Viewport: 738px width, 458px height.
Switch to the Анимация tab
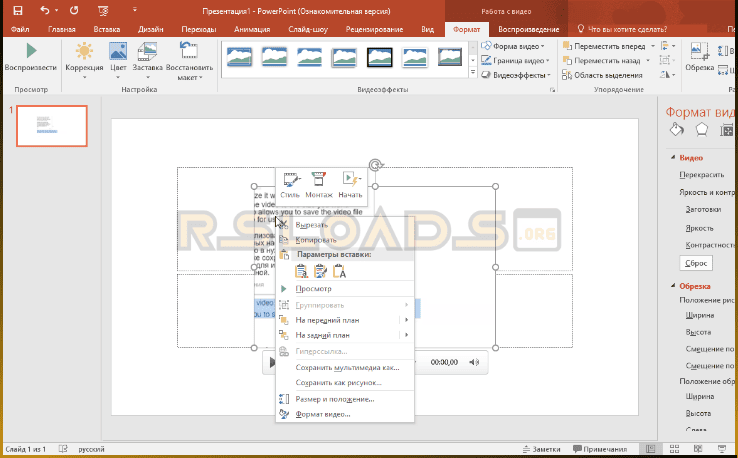pos(252,29)
